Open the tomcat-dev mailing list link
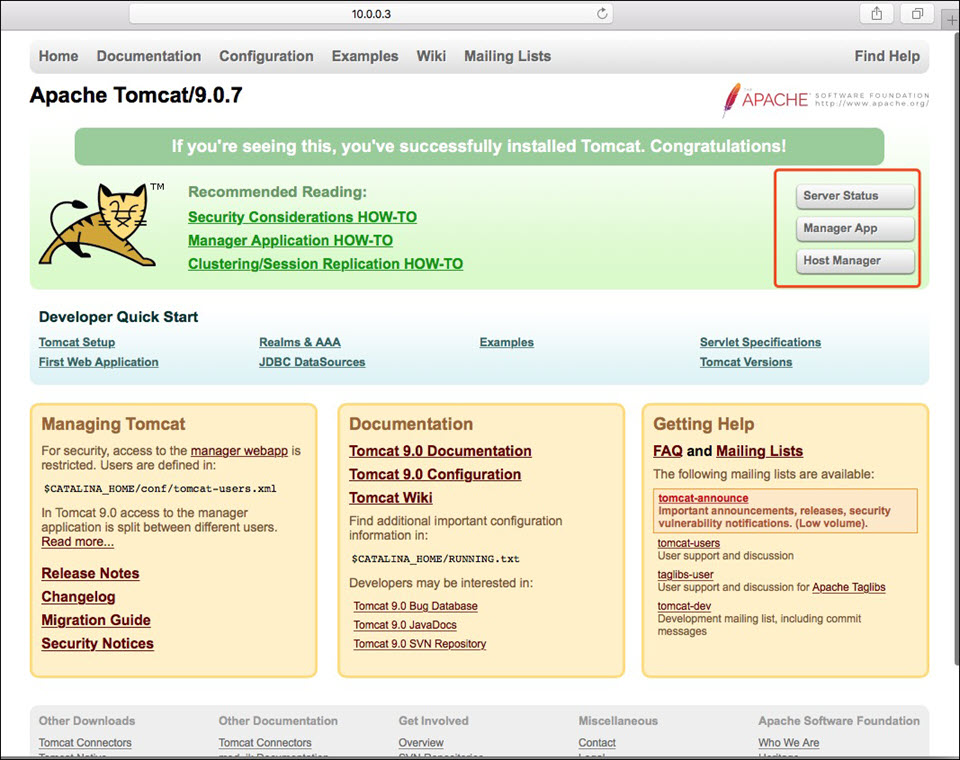The image size is (960, 760). click(684, 606)
